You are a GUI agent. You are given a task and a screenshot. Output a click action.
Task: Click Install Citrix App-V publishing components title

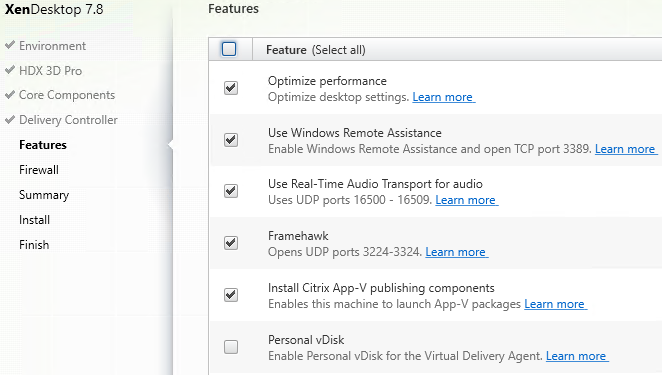coord(381,288)
